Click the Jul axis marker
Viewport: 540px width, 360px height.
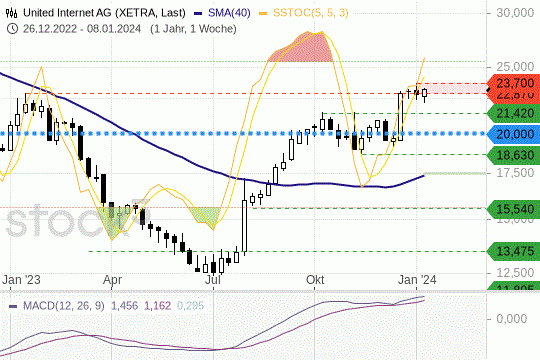(x=213, y=280)
